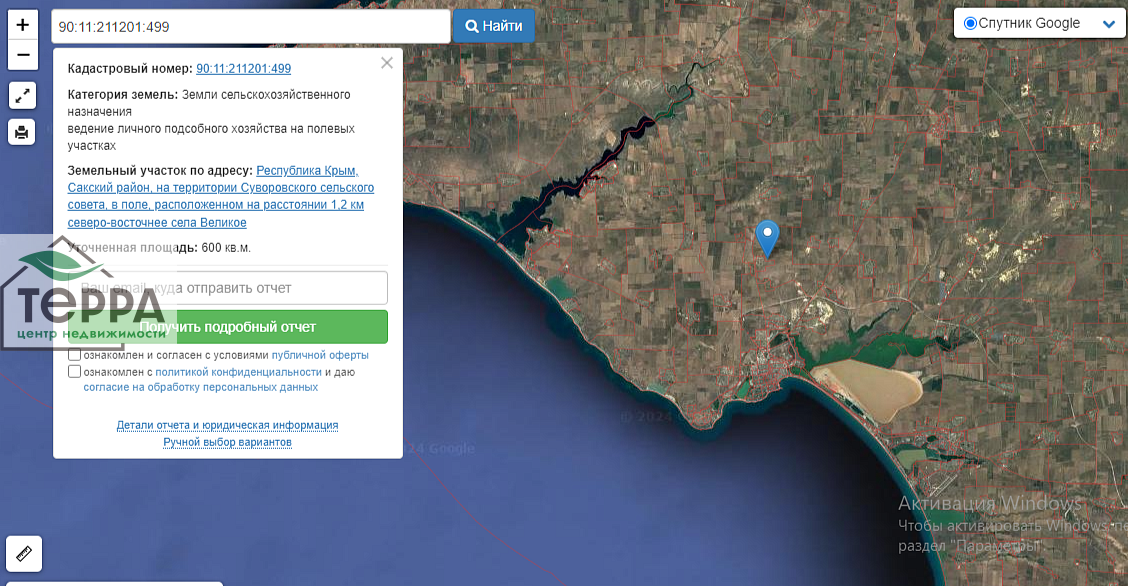
Task: Select the Спутник Google radio option
Action: pyautogui.click(x=970, y=23)
